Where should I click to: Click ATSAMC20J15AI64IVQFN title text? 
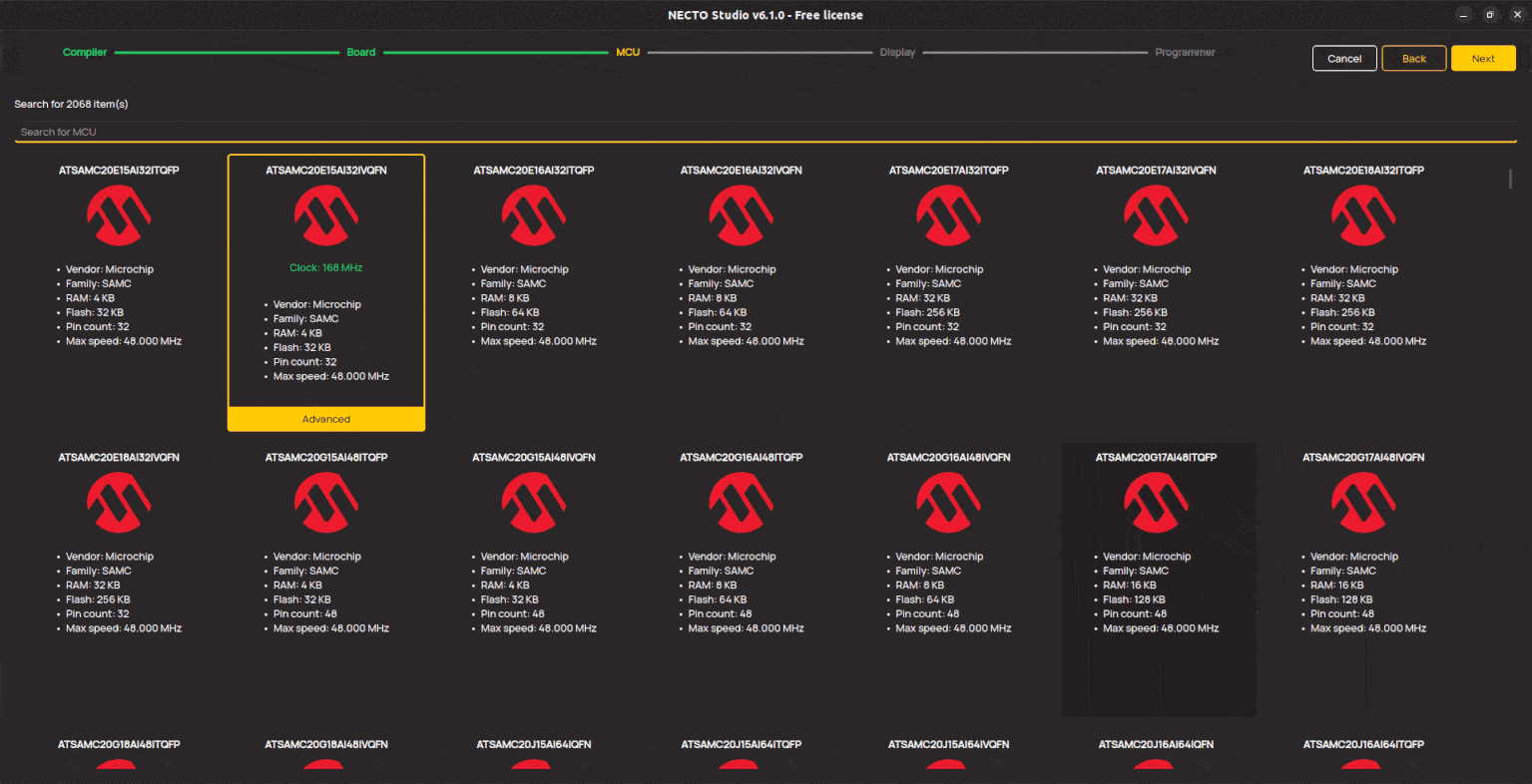[948, 745]
